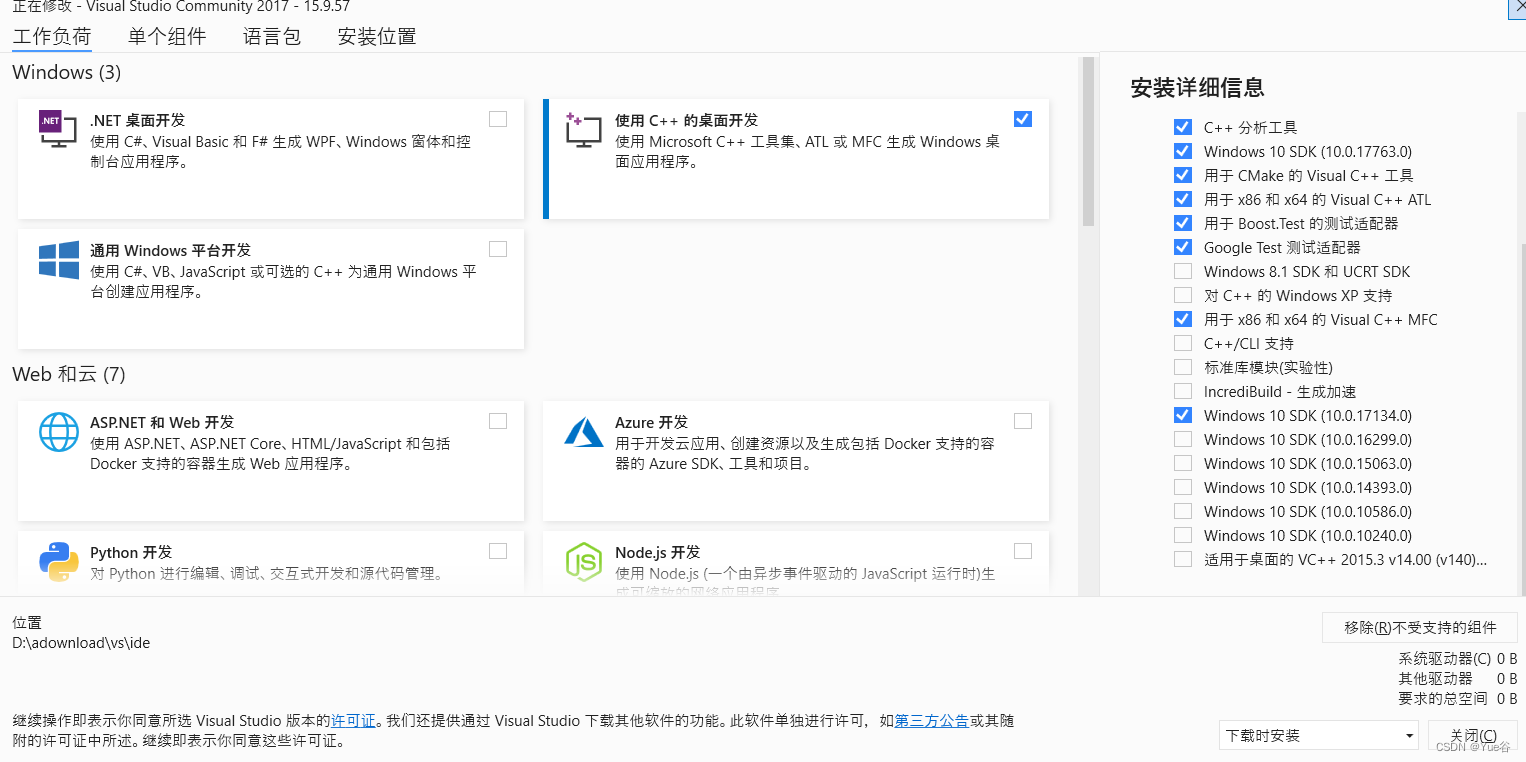Close the installer window with X
Viewport: 1526px width, 762px height.
[1517, 8]
